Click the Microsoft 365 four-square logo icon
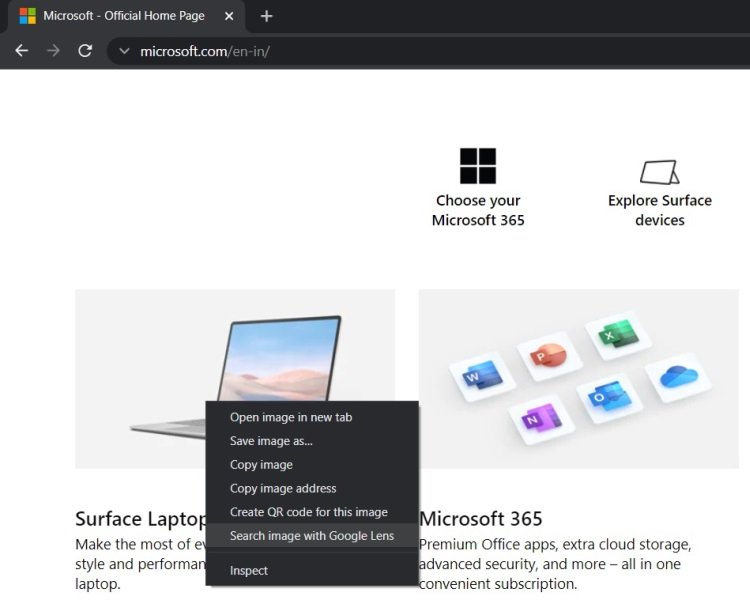This screenshot has height=600, width=750. pos(478,166)
